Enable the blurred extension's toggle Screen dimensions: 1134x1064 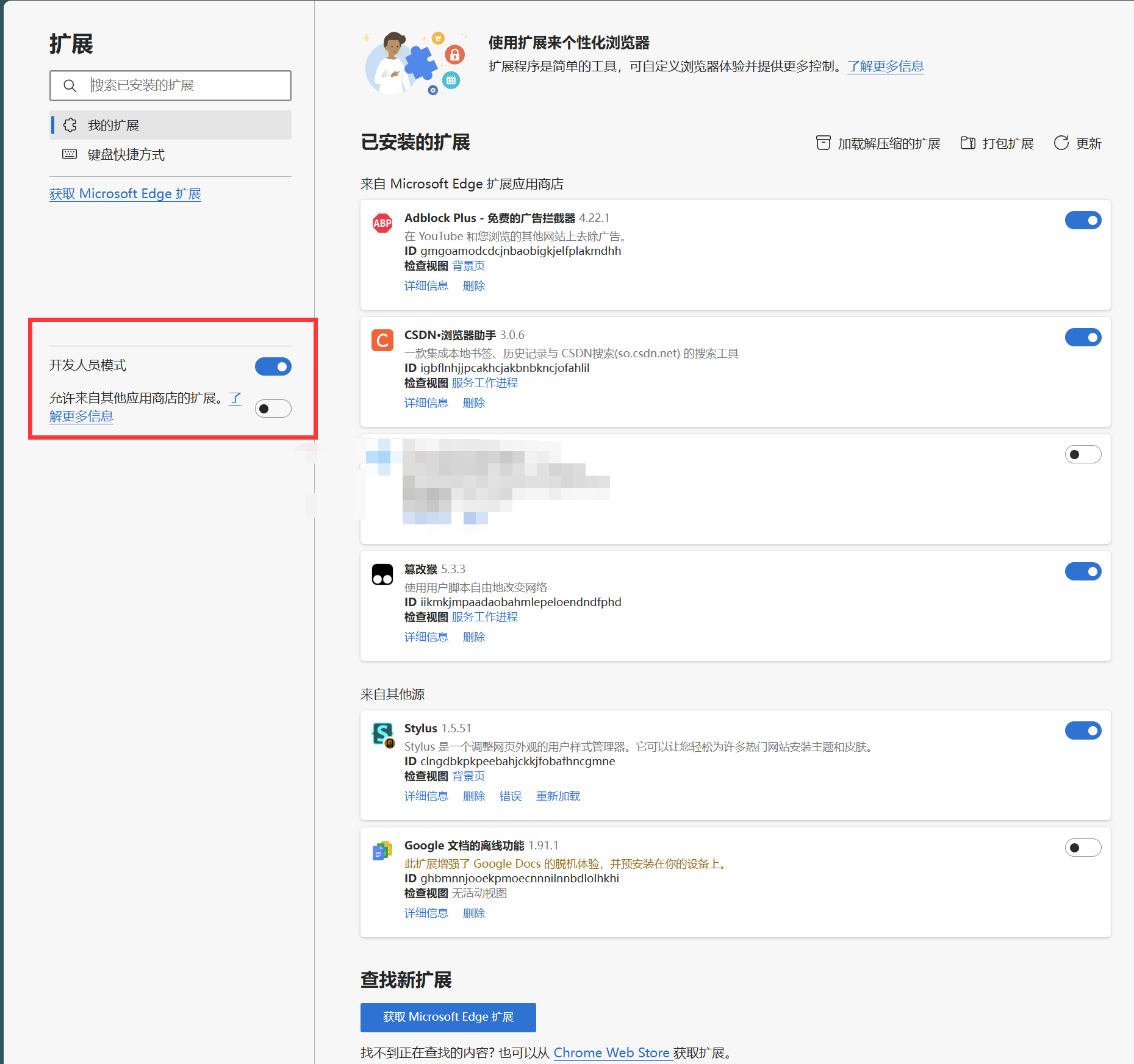(x=1083, y=454)
